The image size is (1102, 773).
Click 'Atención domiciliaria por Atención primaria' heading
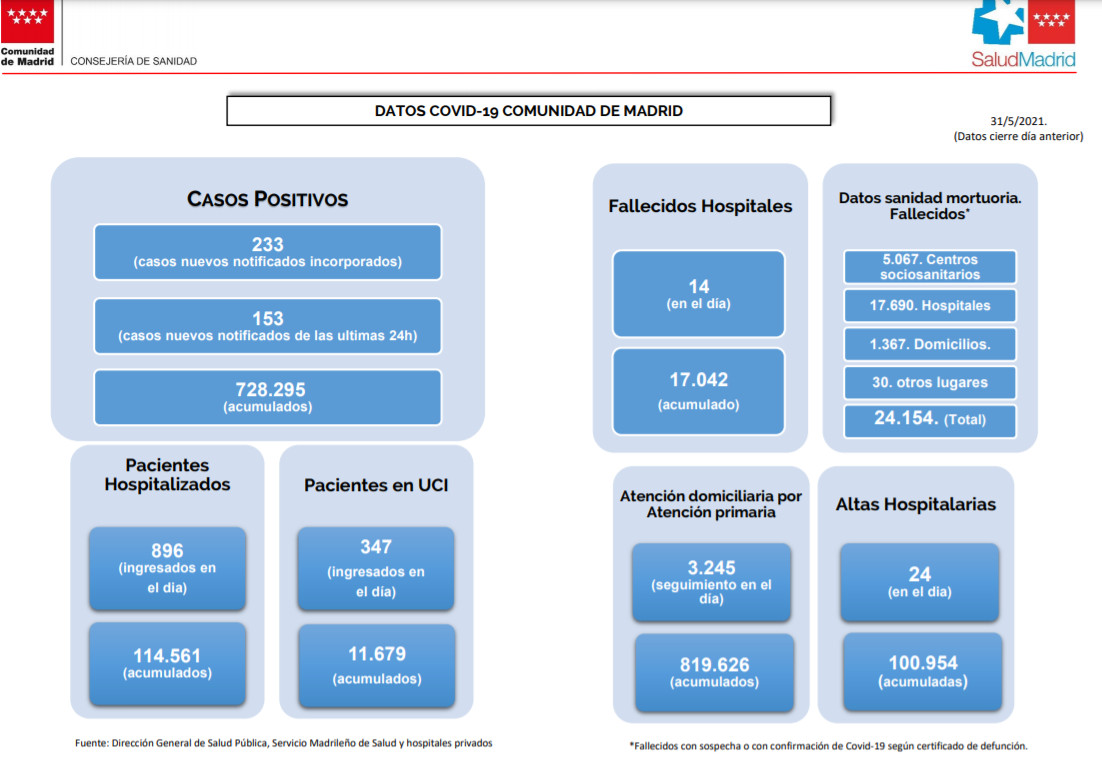click(x=711, y=504)
